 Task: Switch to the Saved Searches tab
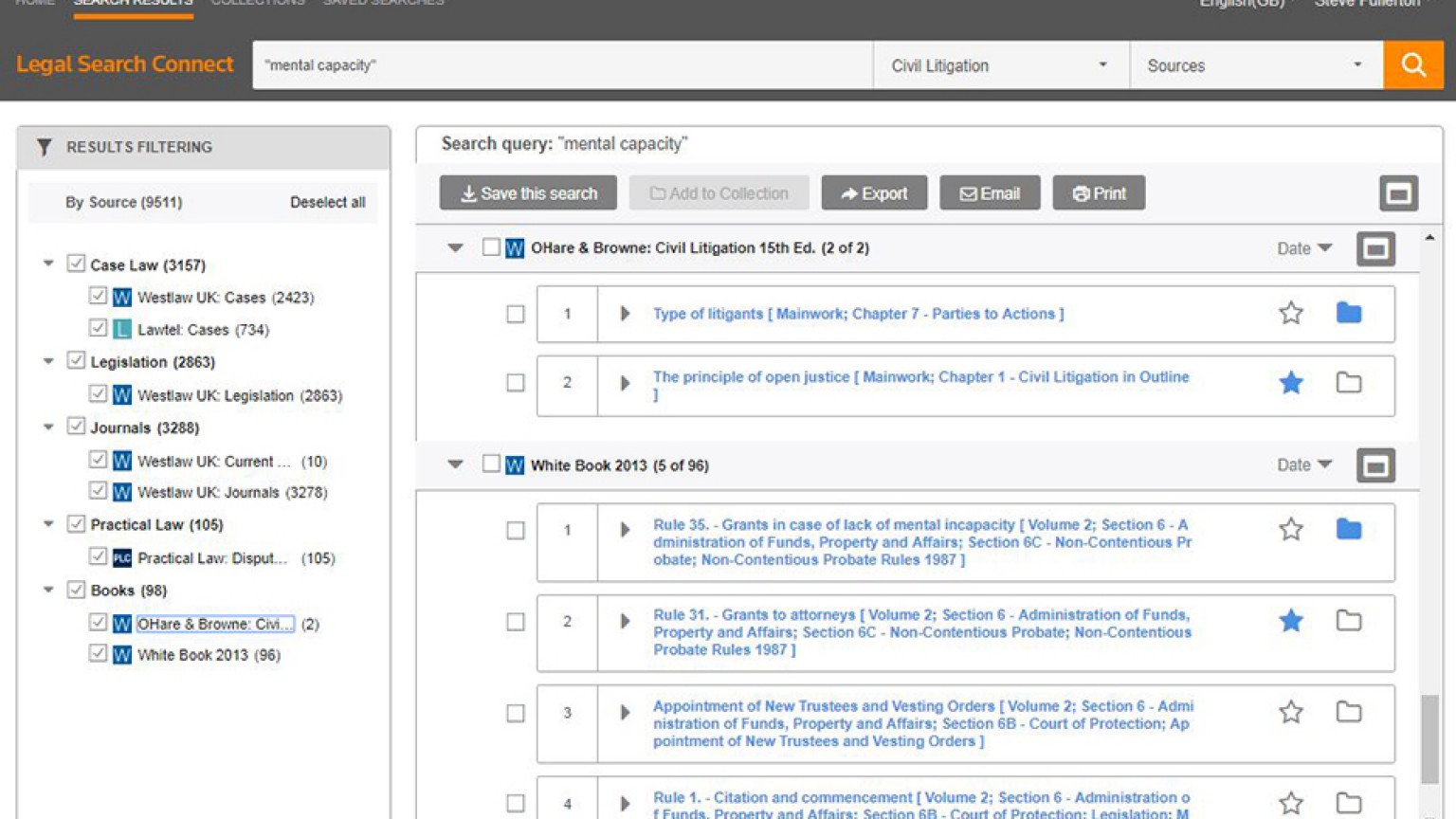click(x=383, y=3)
